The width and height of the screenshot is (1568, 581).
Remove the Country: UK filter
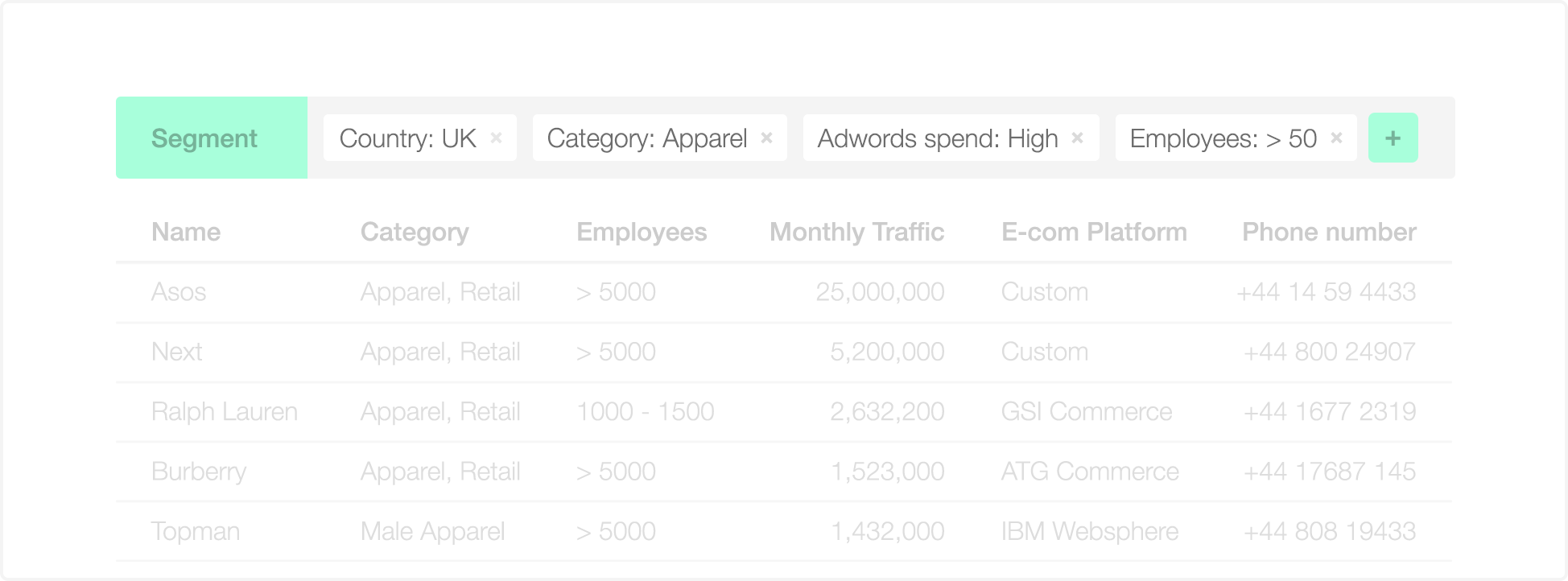[496, 138]
